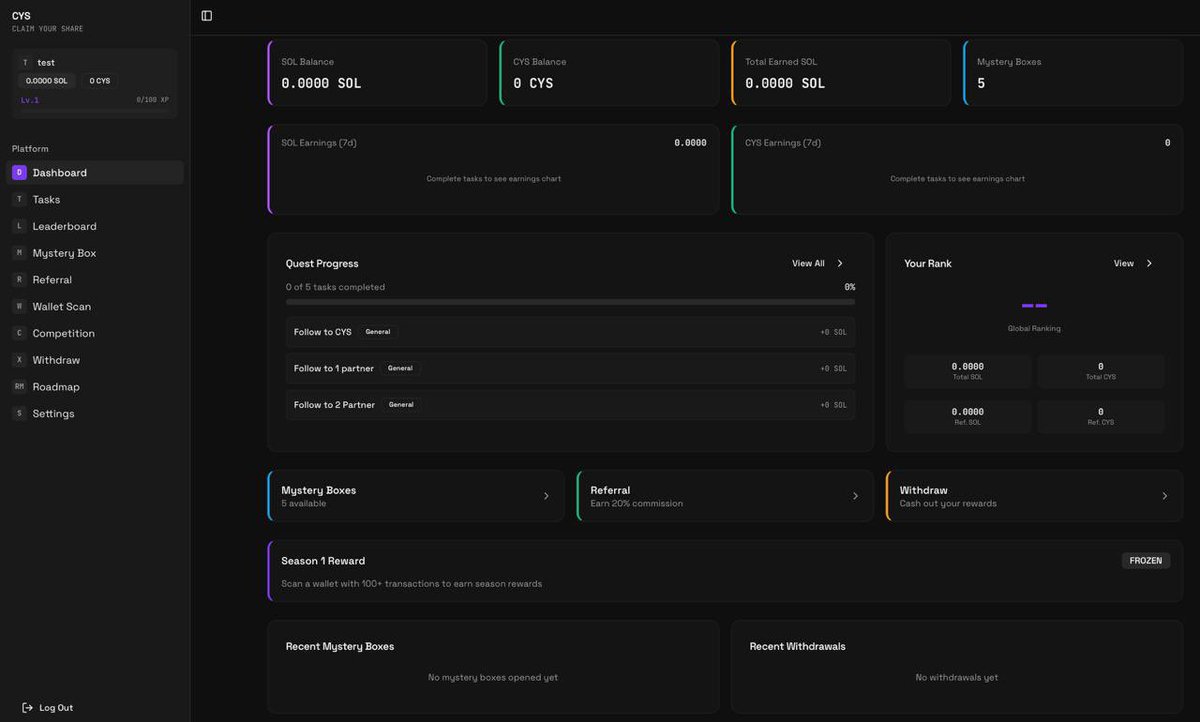Click 'No withdrawals yet' text
Image resolution: width=1200 pixels, height=722 pixels.
pos(957,677)
